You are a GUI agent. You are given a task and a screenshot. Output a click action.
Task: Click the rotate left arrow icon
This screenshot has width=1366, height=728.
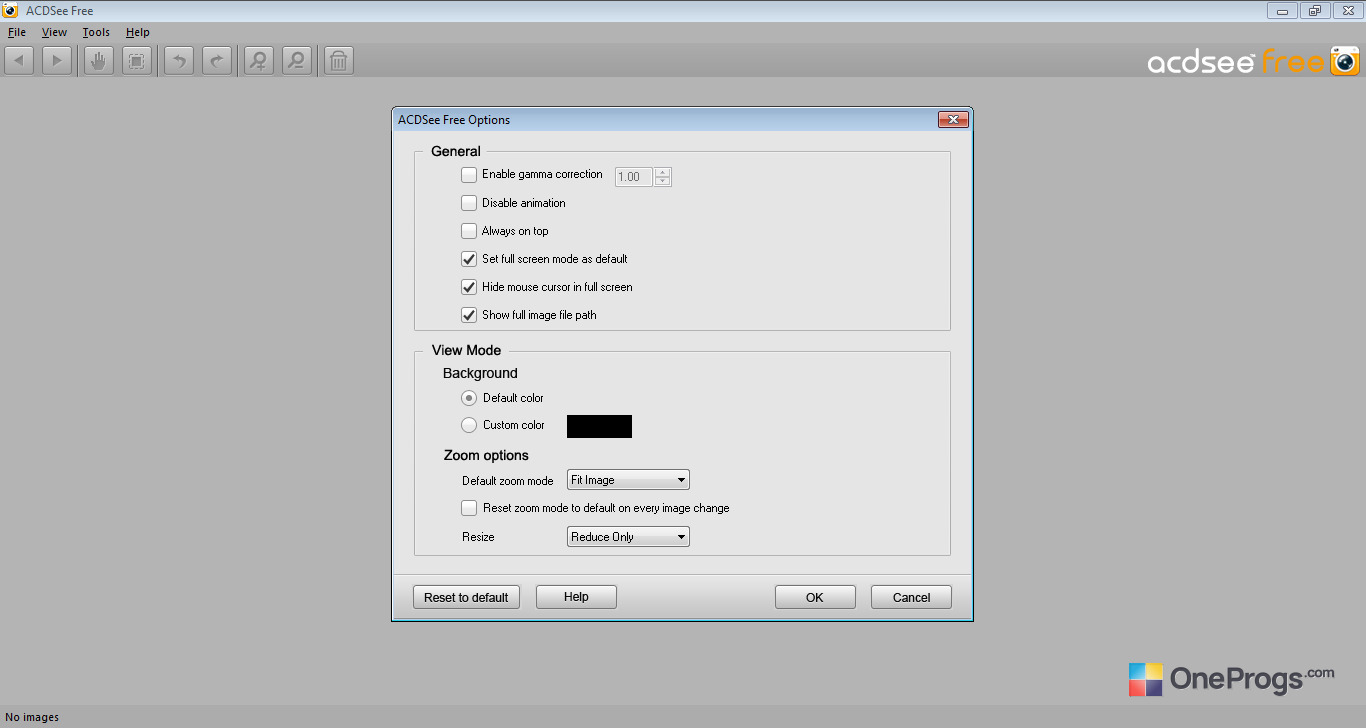pyautogui.click(x=179, y=61)
